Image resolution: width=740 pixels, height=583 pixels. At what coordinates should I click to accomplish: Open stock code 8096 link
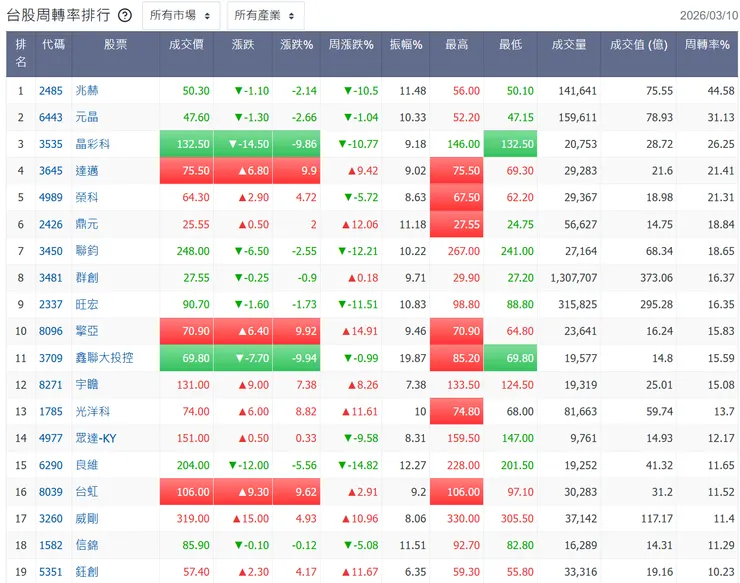click(50, 331)
